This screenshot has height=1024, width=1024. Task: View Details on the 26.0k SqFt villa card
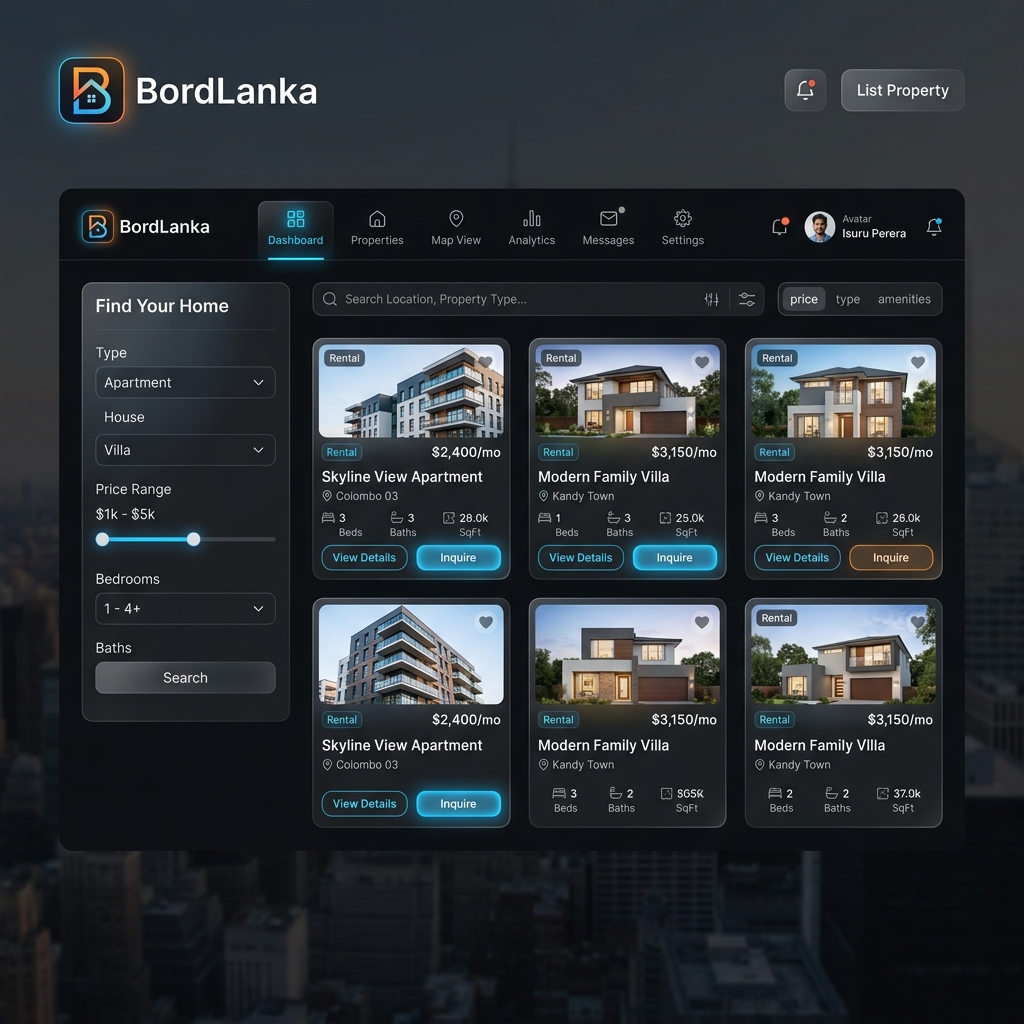click(797, 558)
